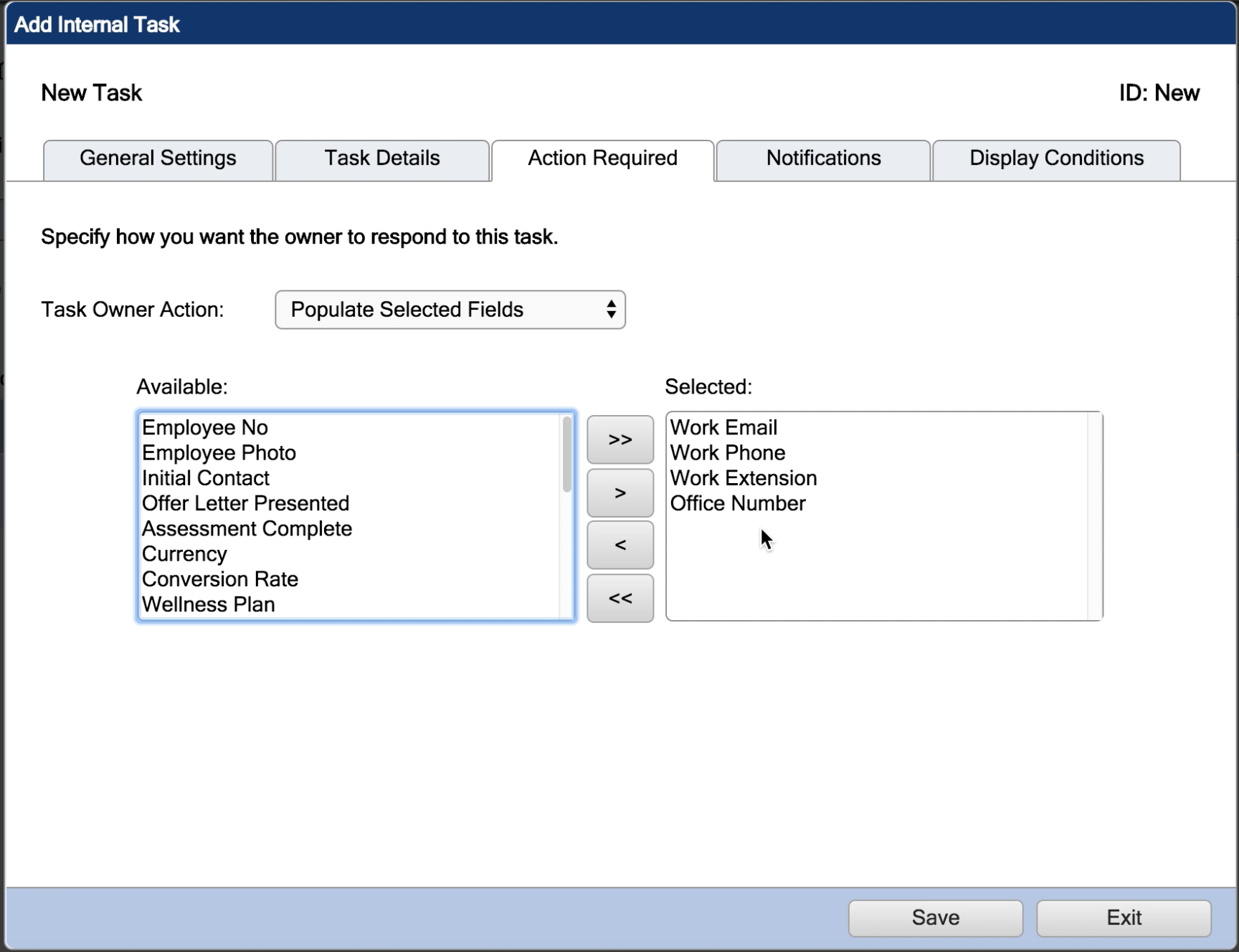Switch to the Notifications tab

pyautogui.click(x=822, y=158)
